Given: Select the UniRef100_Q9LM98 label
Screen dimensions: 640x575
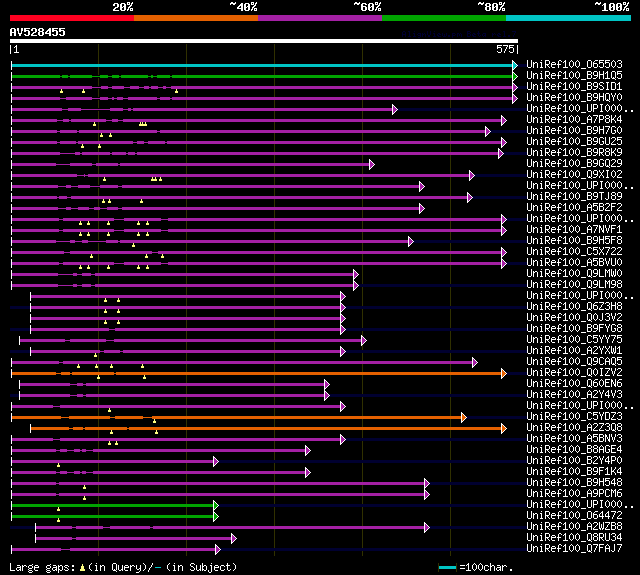Looking at the screenshot, I should 574,285.
